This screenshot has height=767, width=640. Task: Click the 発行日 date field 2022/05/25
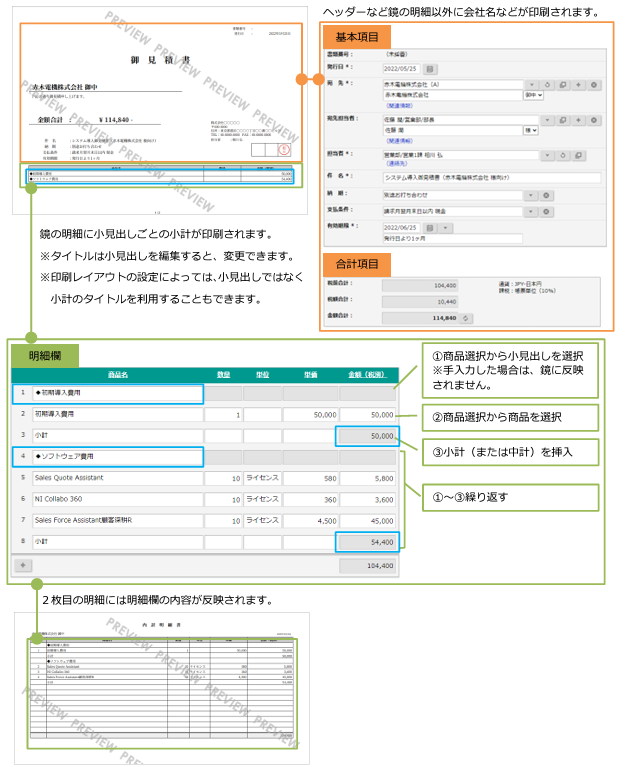[x=401, y=69]
